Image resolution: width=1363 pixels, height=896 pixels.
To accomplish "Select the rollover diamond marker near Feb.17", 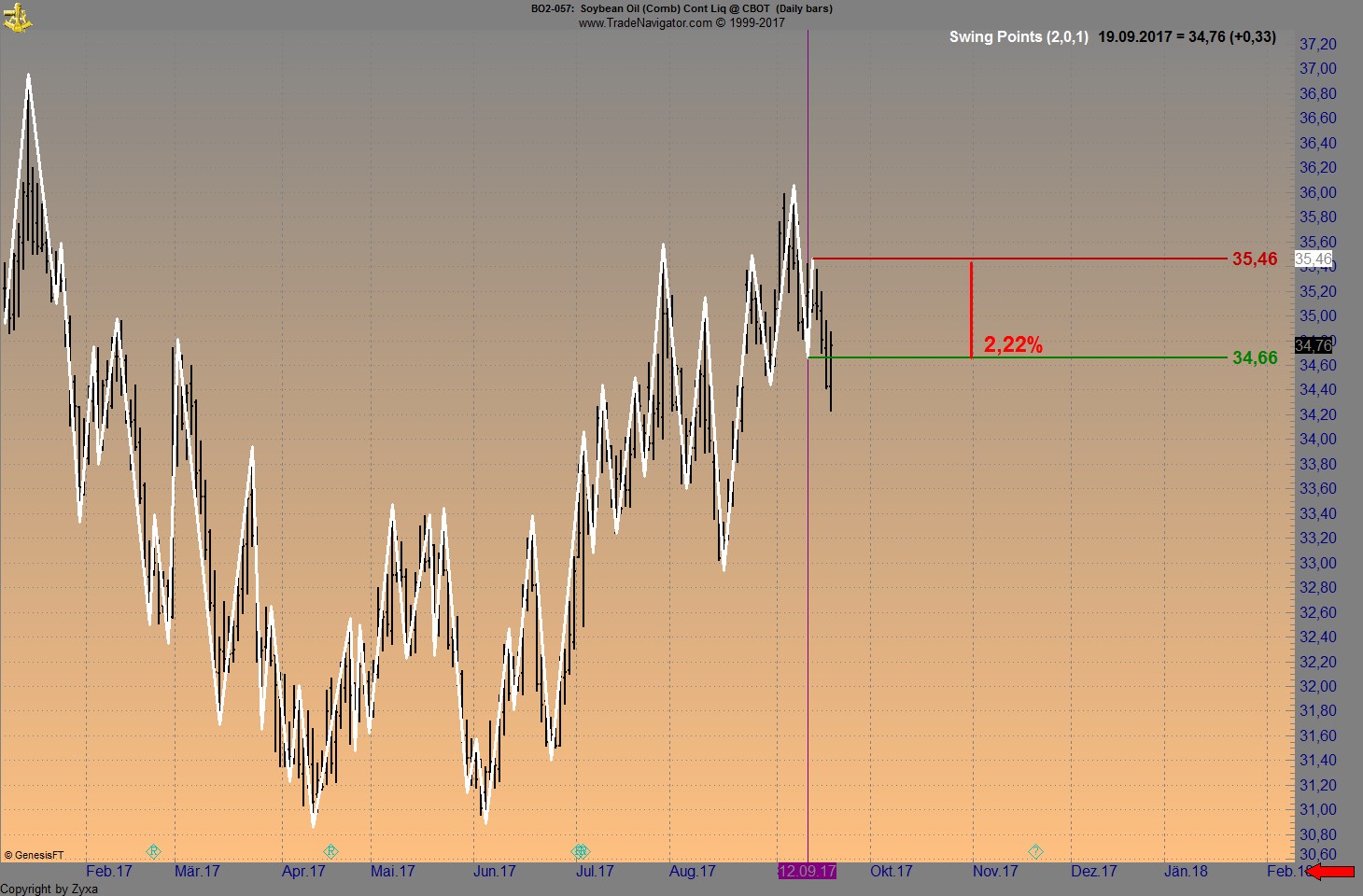I will click(154, 851).
